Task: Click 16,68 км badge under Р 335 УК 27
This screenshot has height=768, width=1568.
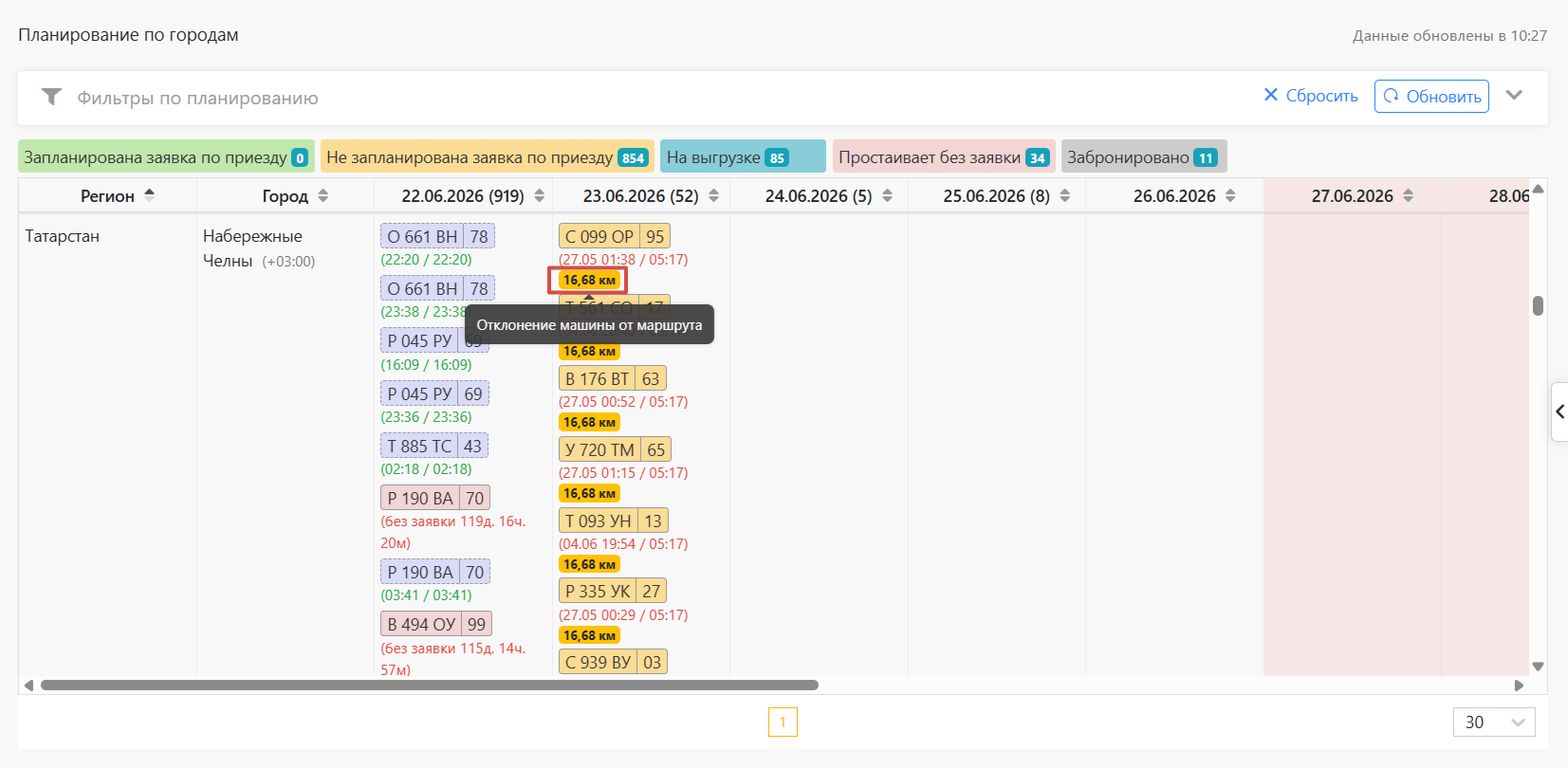Action: pos(589,635)
